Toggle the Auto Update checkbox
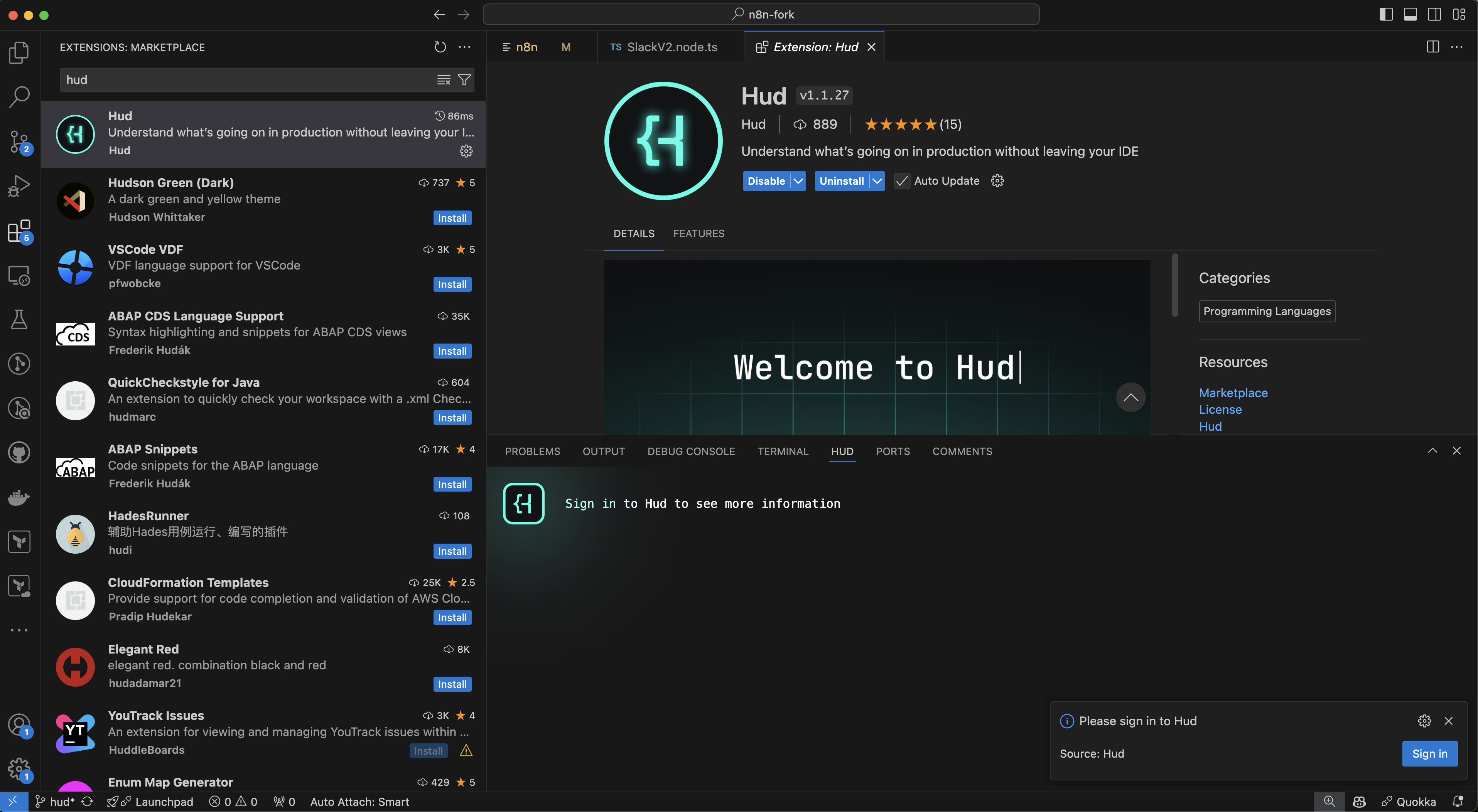The image size is (1478, 812). tap(902, 181)
